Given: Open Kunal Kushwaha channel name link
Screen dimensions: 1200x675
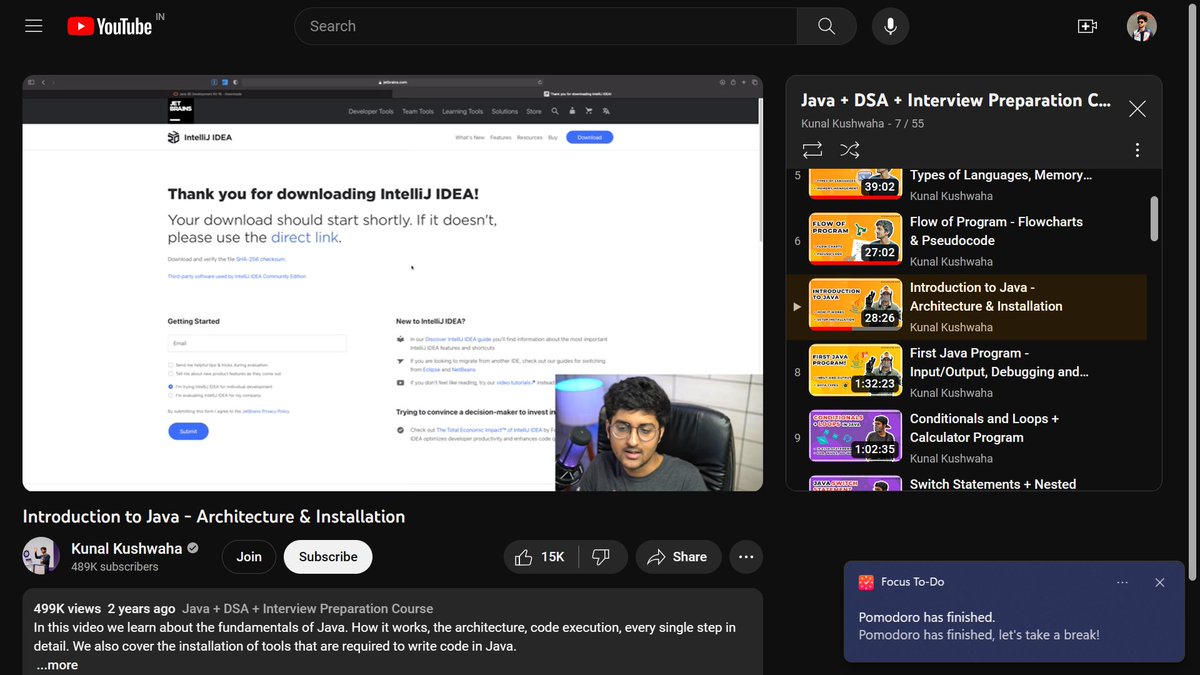Looking at the screenshot, I should tap(126, 548).
